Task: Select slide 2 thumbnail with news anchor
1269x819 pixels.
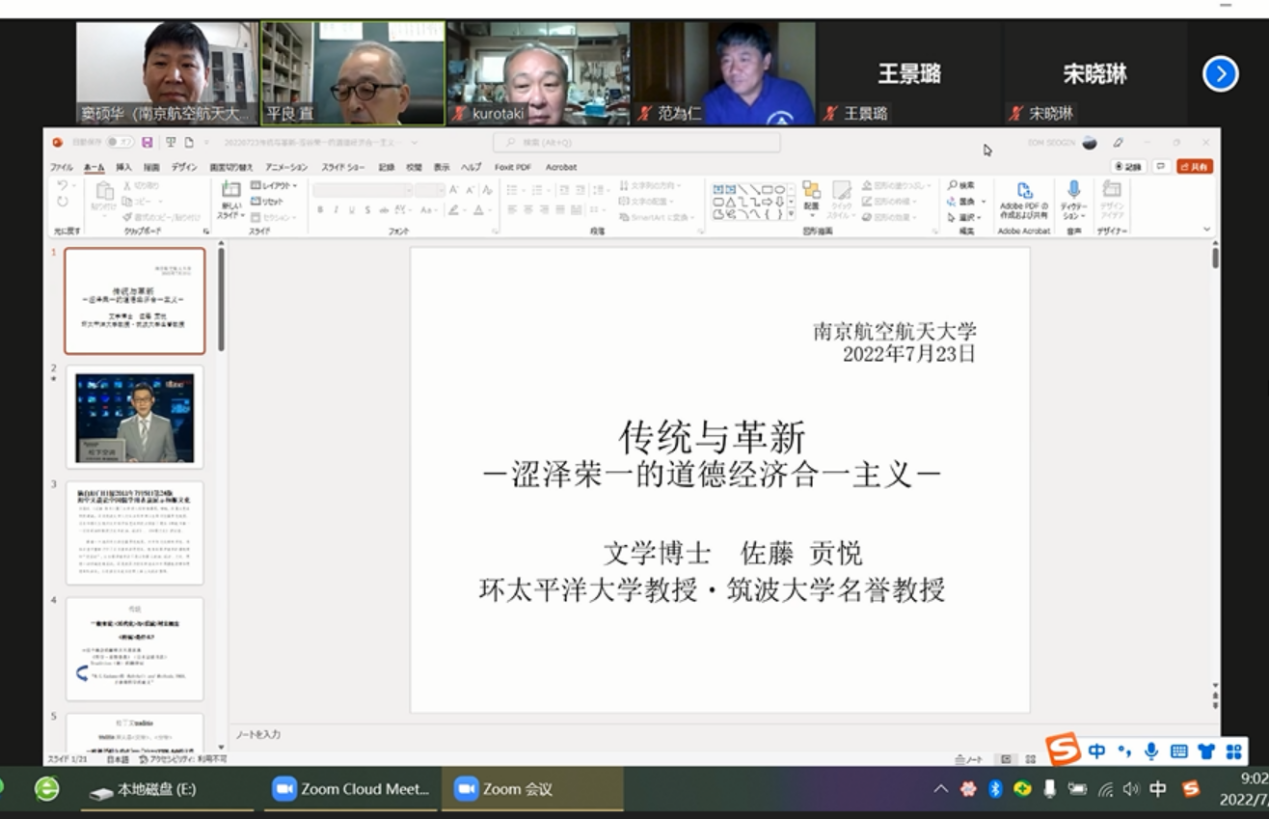Action: (135, 417)
